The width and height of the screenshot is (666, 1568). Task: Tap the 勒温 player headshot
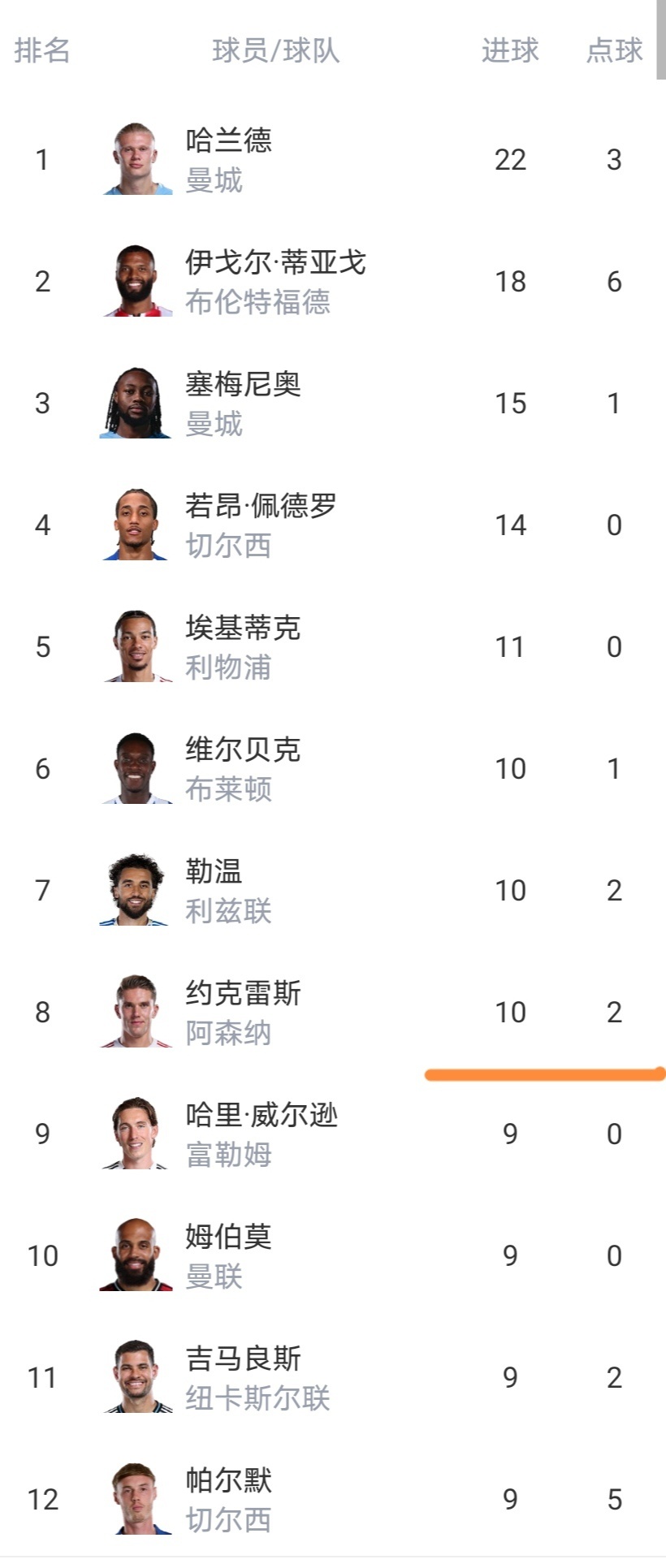click(x=136, y=890)
